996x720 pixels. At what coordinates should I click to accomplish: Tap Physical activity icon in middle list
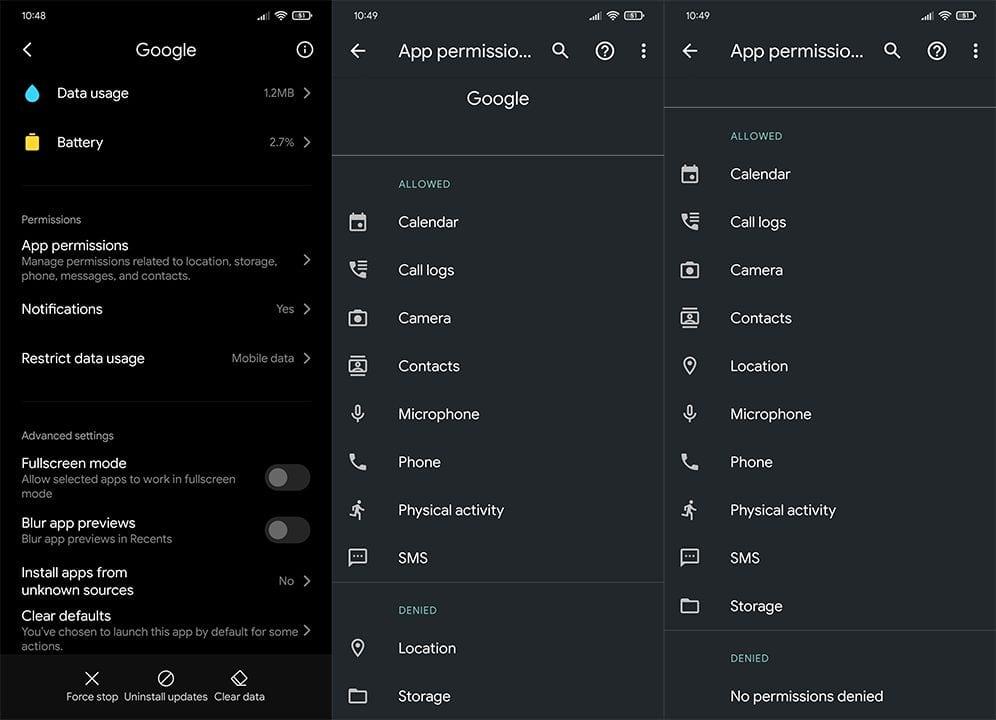[358, 510]
